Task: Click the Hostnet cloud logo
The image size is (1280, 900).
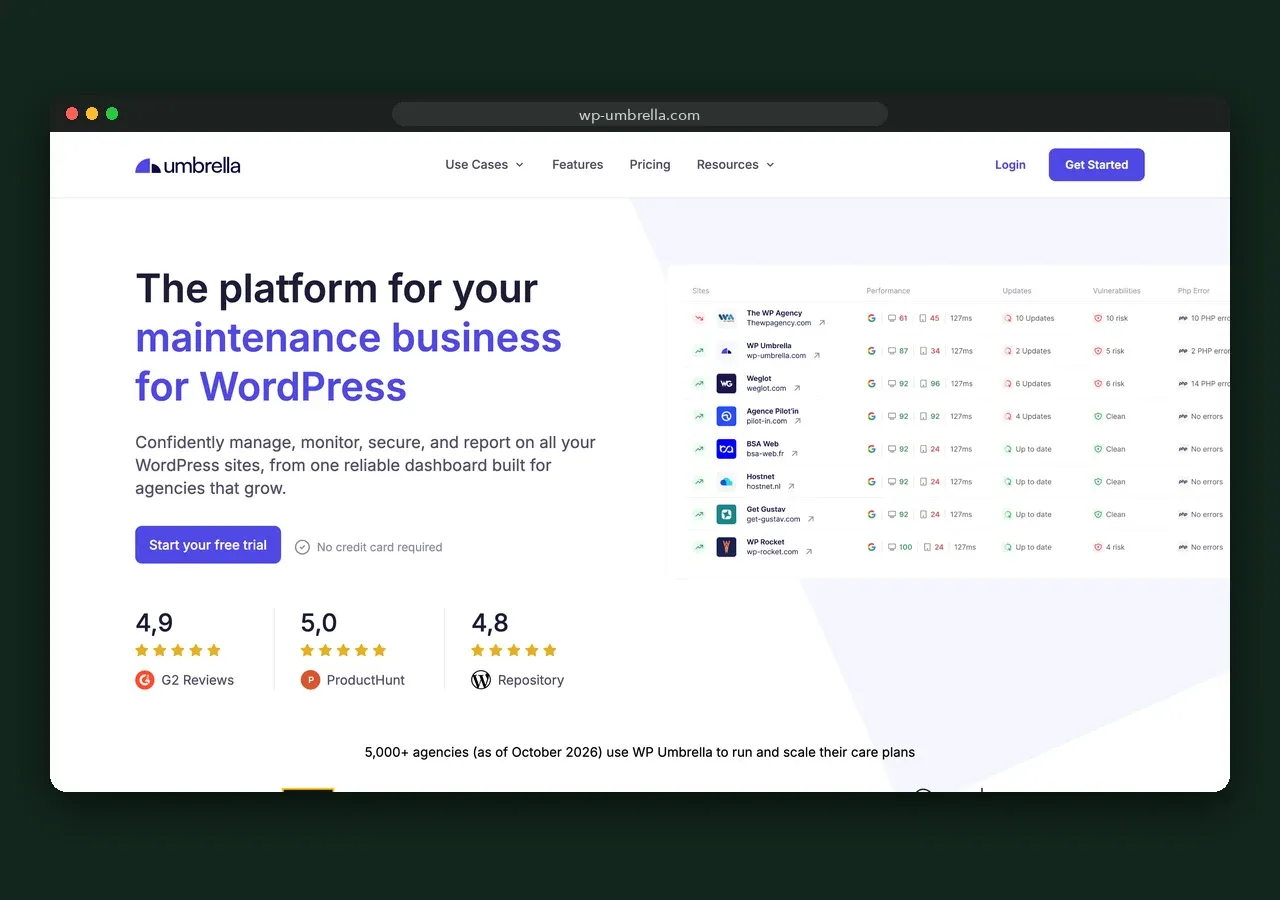Action: click(x=726, y=482)
